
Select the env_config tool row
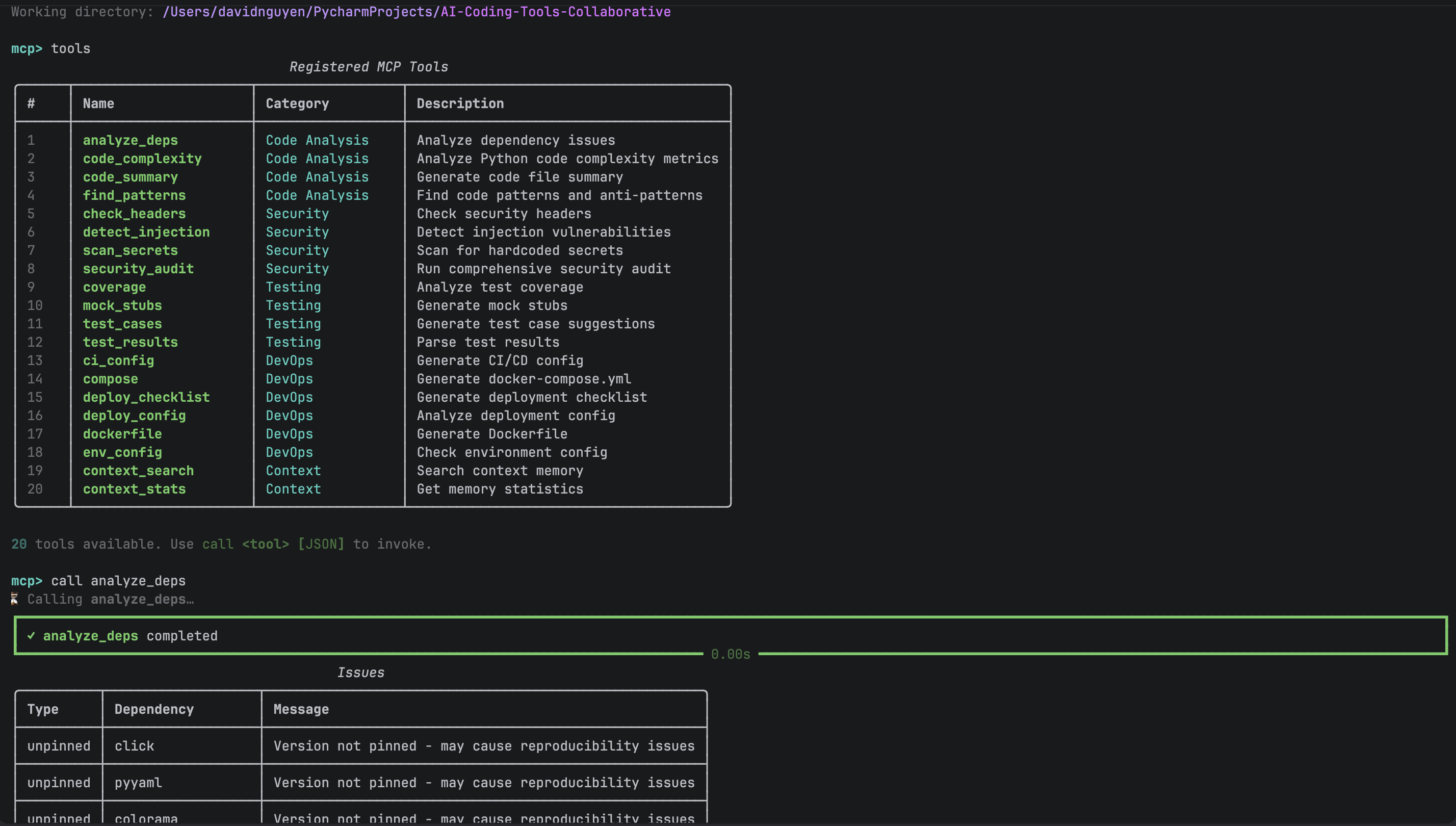pyautogui.click(x=121, y=452)
